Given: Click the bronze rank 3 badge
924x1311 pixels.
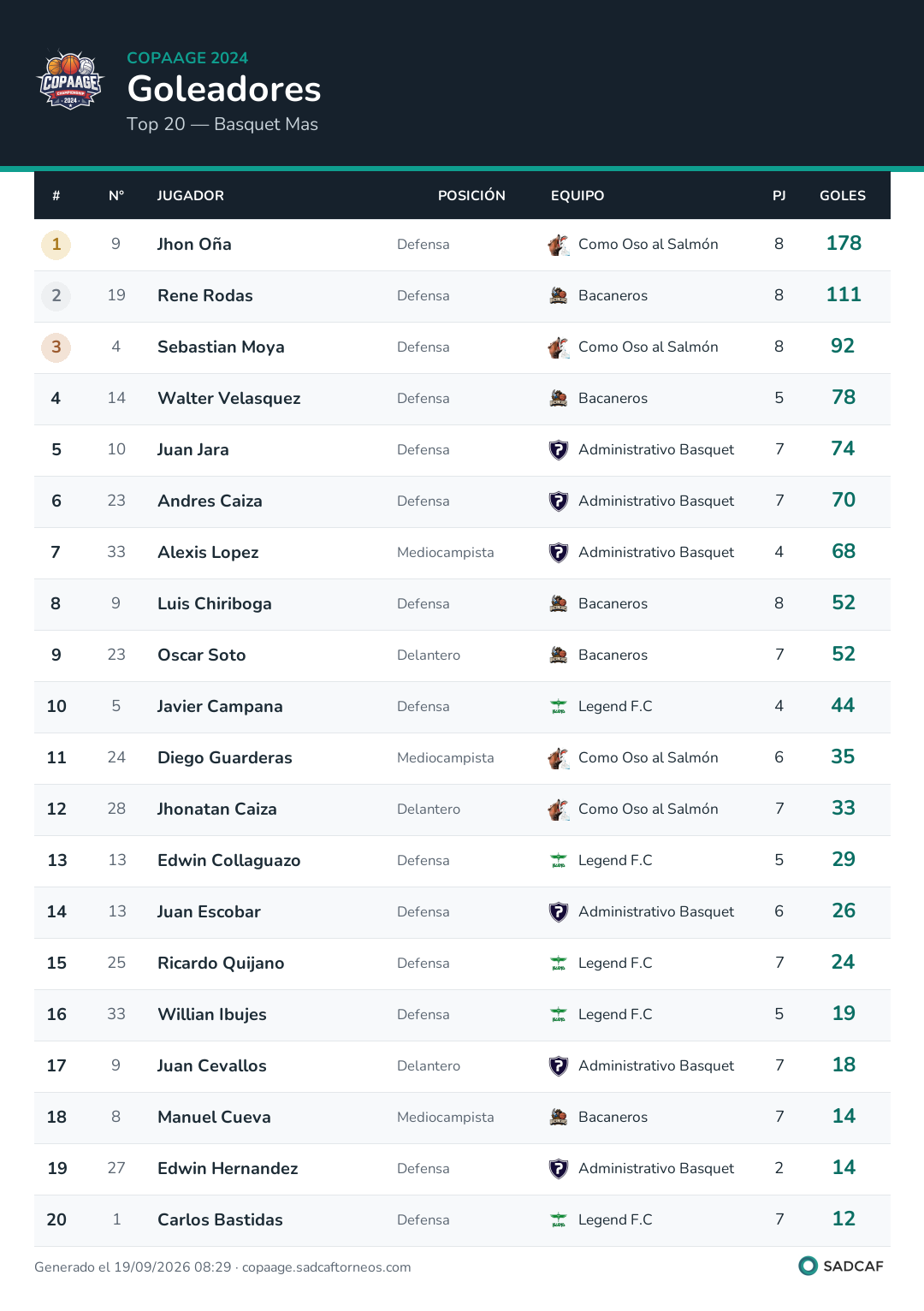Looking at the screenshot, I should point(56,347).
